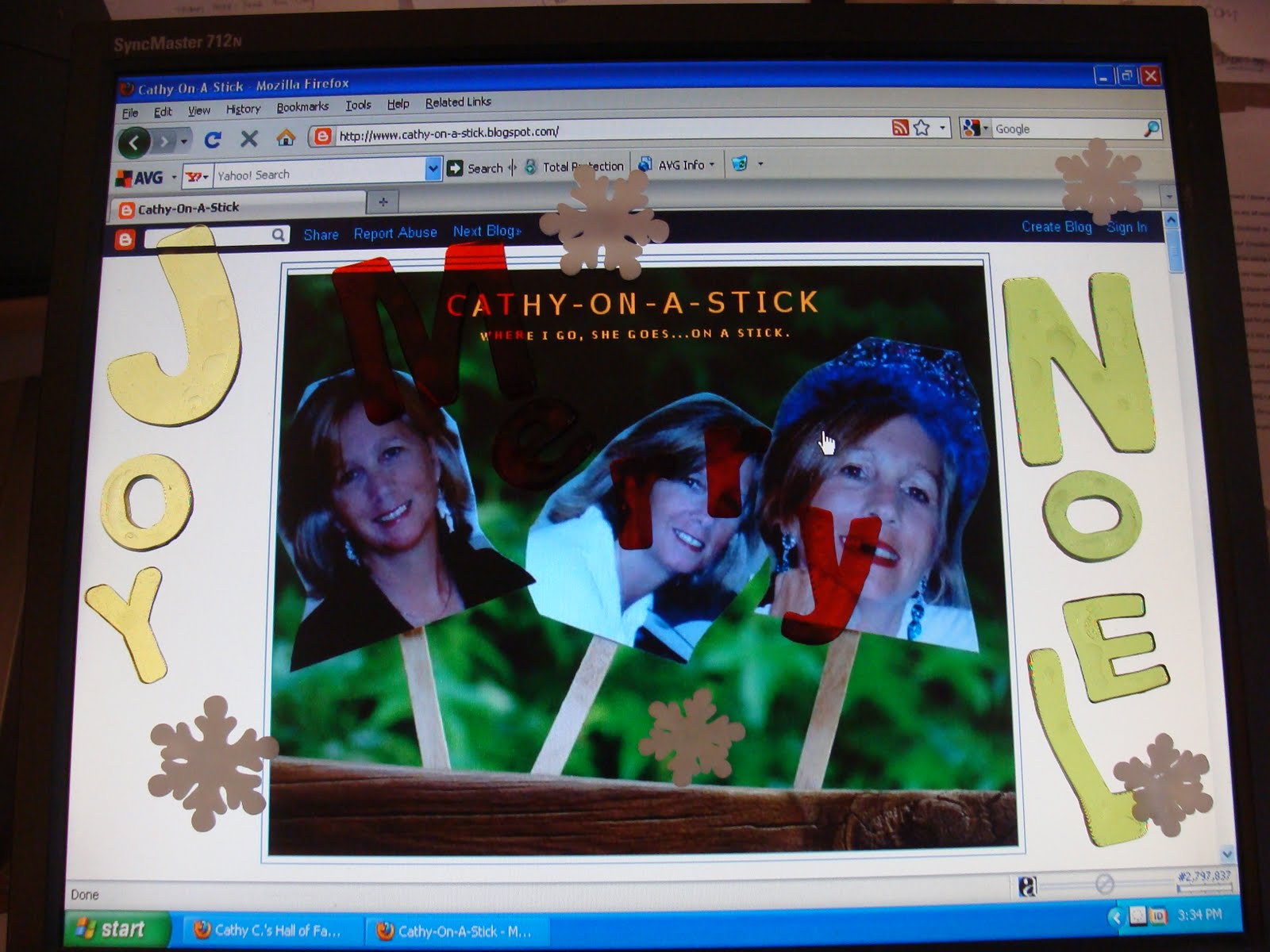Reload the page with the refresh icon
Screen dimensions: 1270x952
point(212,140)
